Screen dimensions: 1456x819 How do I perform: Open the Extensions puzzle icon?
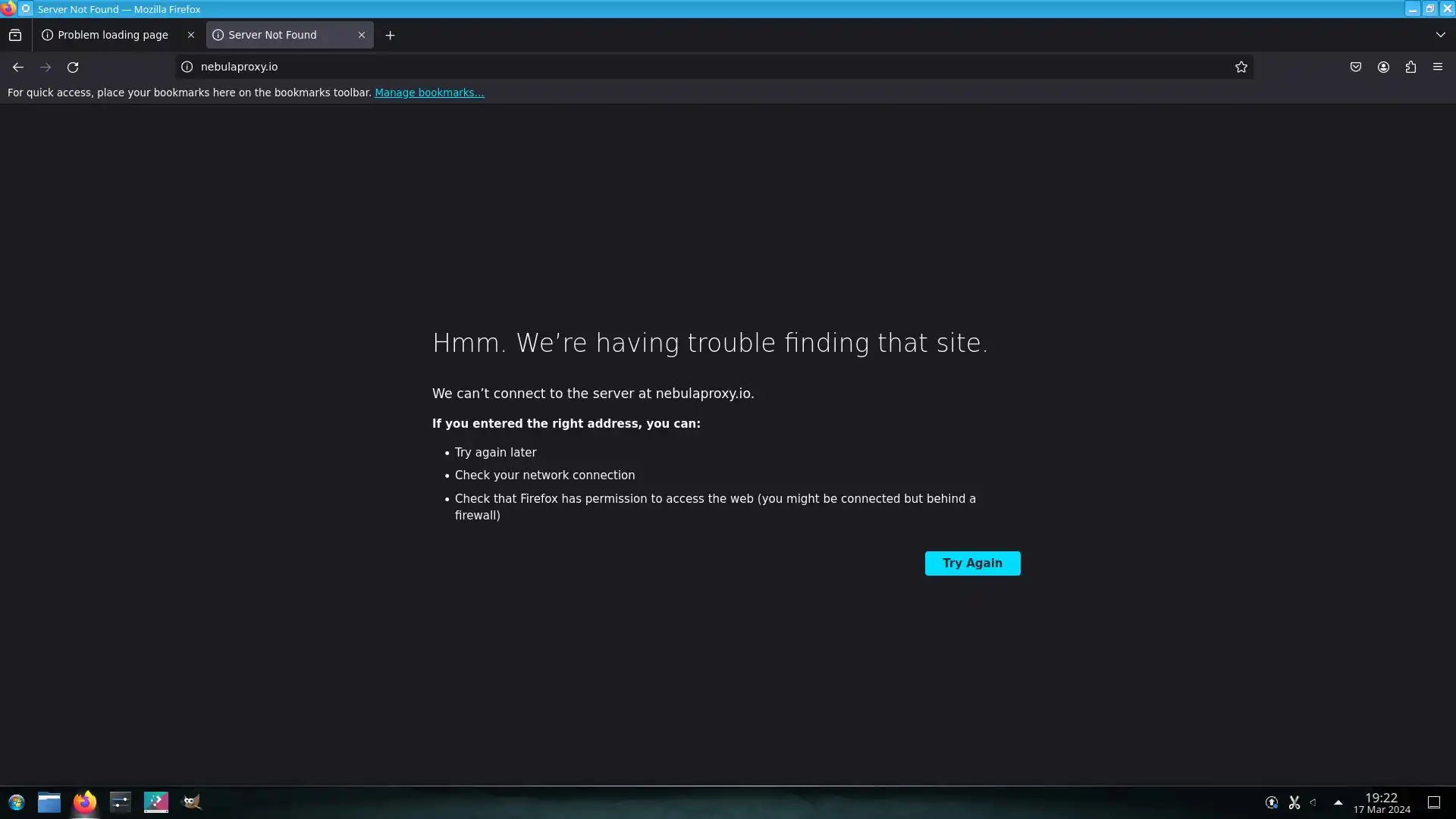click(x=1410, y=67)
